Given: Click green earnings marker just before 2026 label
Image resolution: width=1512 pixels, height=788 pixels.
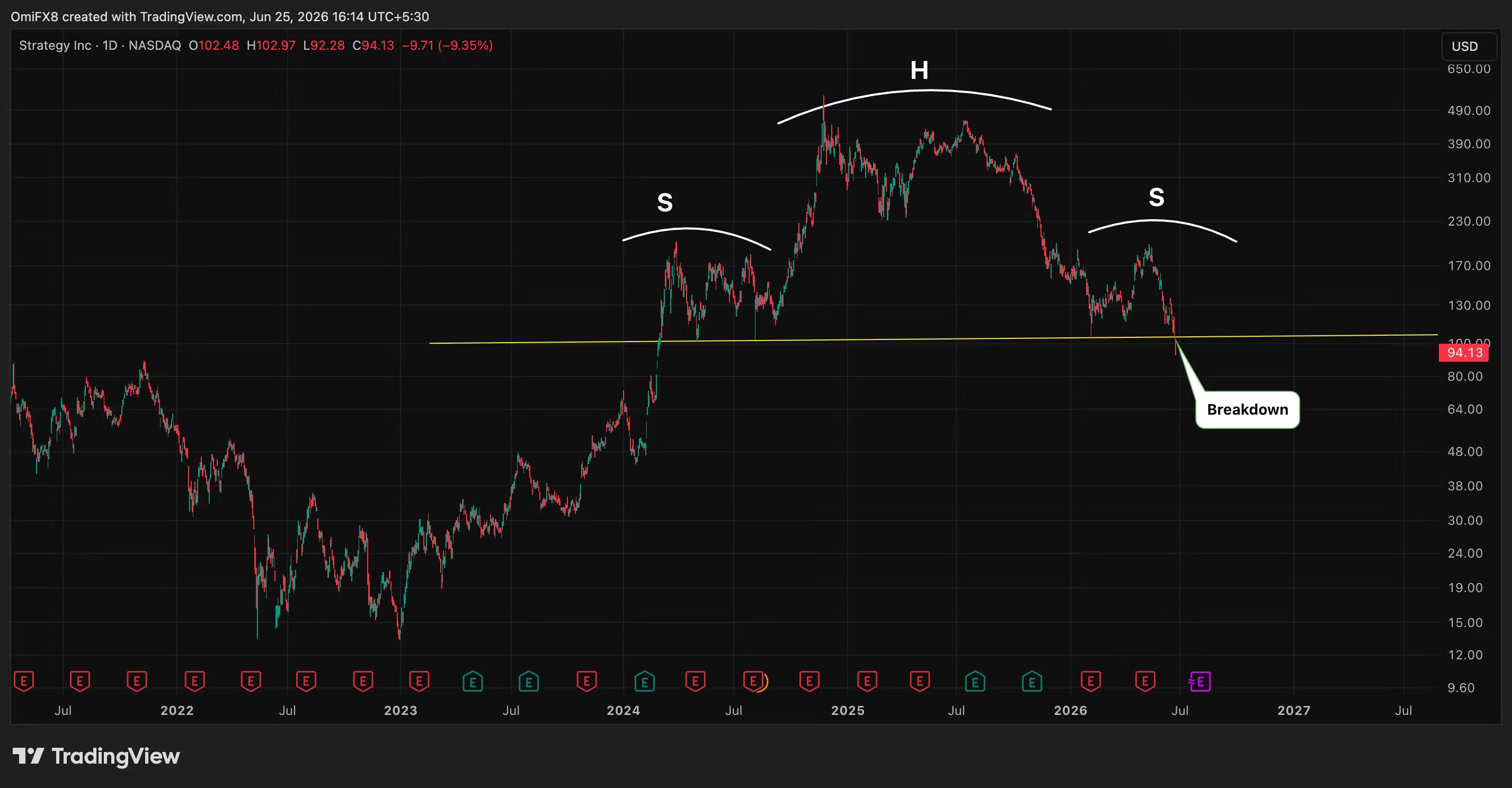Looking at the screenshot, I should 1032,681.
